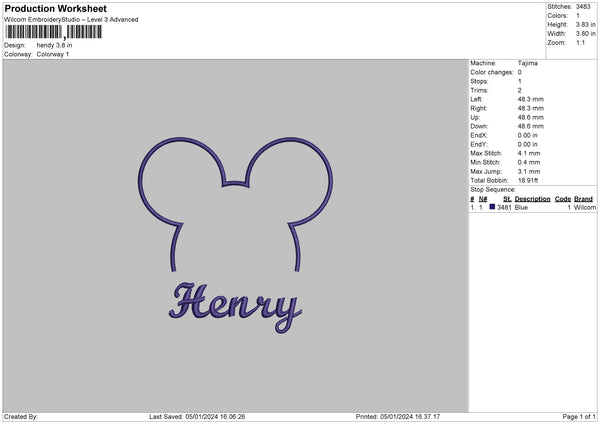Click the Brand column header

pos(584,199)
